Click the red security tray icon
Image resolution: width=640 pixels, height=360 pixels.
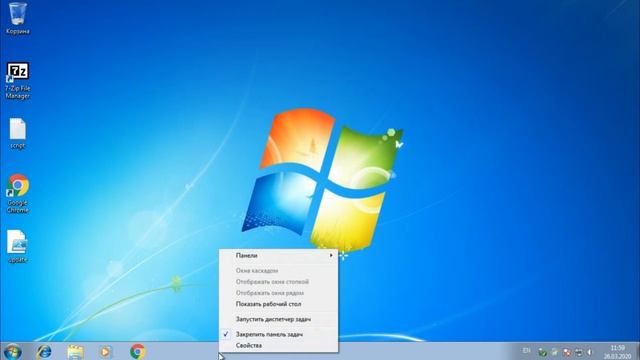567,352
